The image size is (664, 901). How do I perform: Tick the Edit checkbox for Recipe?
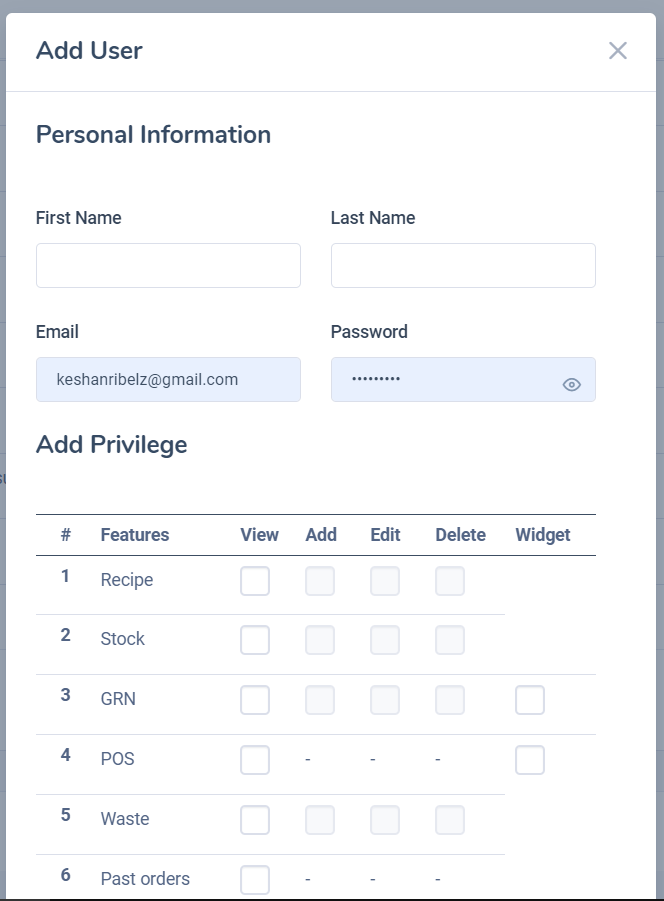385,581
